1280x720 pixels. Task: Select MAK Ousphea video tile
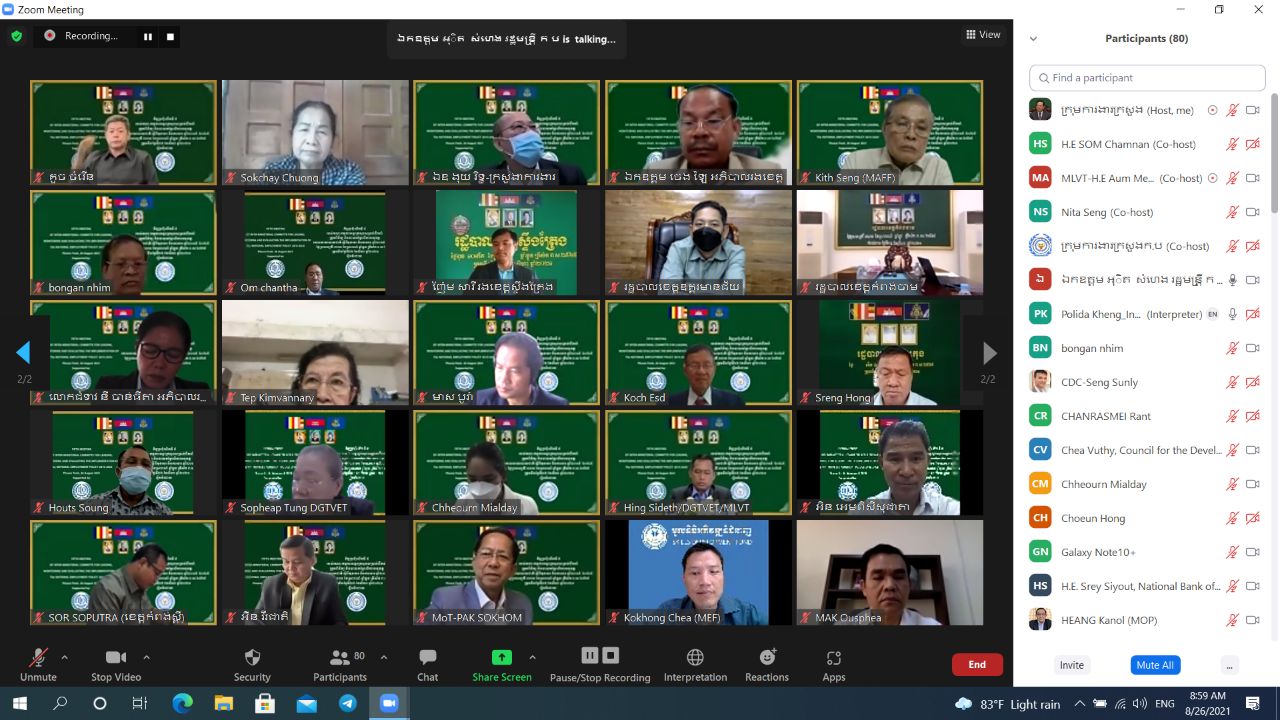890,573
